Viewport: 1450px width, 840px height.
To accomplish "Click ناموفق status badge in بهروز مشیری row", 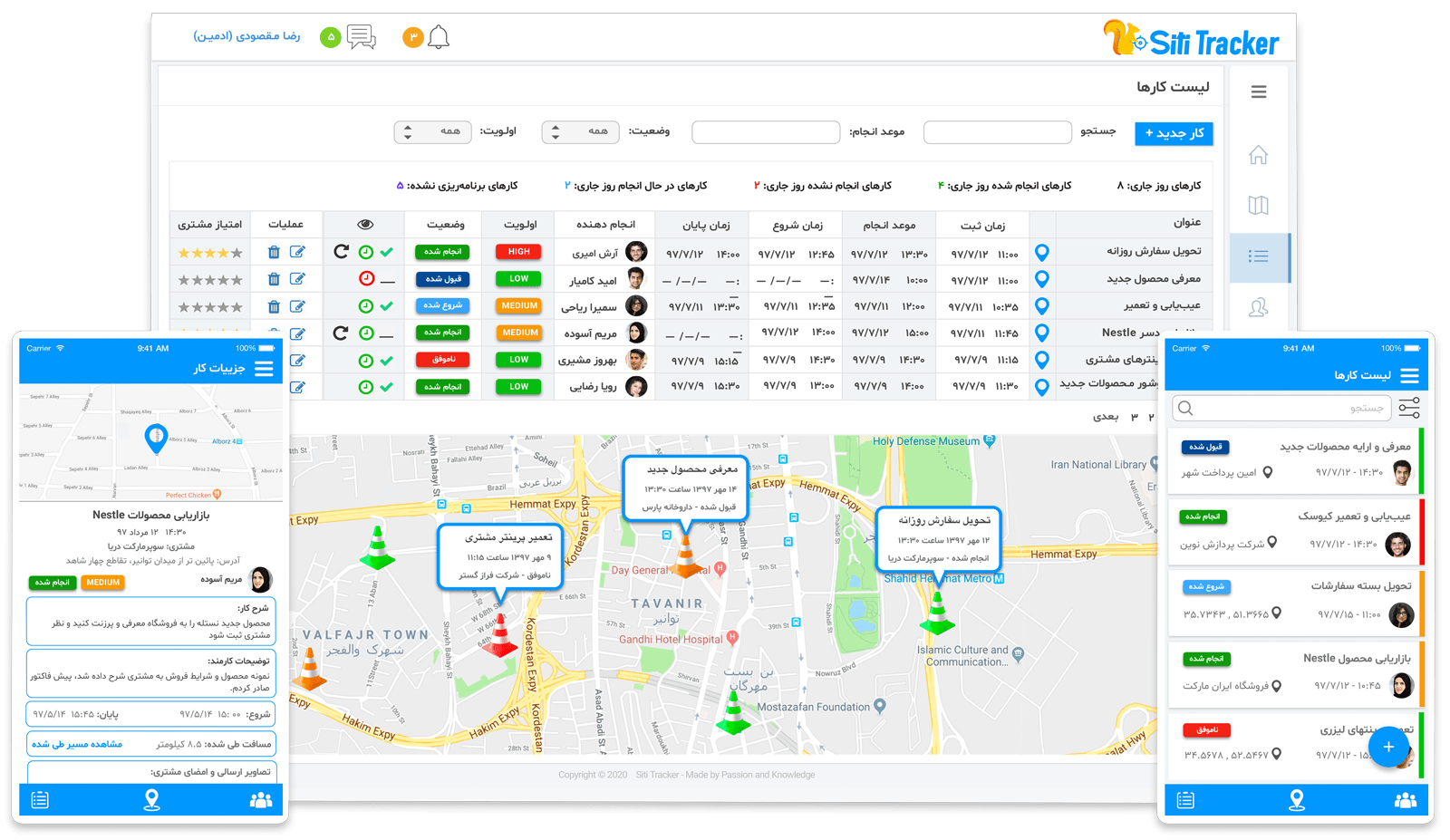I will pos(443,360).
